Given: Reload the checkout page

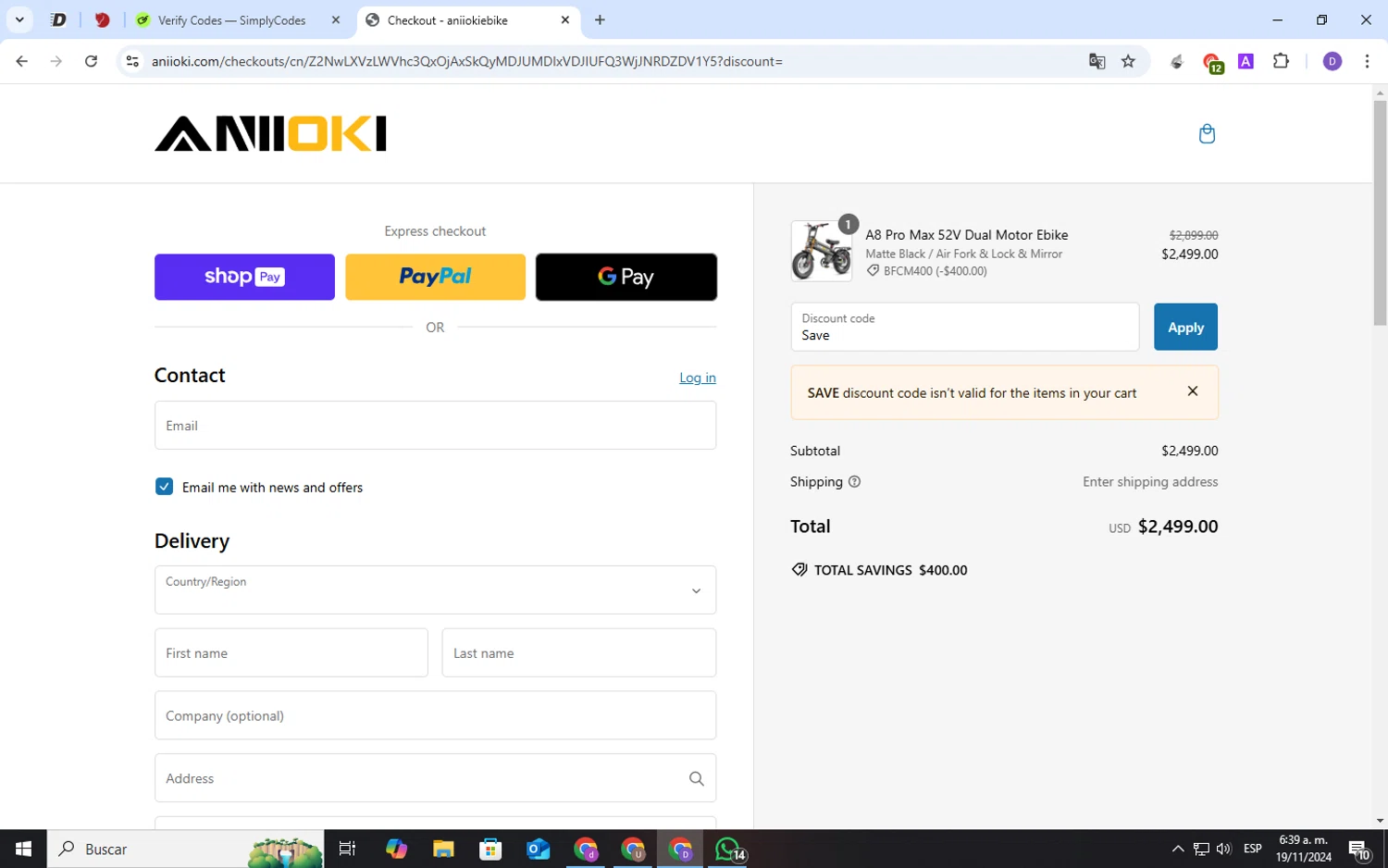Looking at the screenshot, I should [x=91, y=61].
